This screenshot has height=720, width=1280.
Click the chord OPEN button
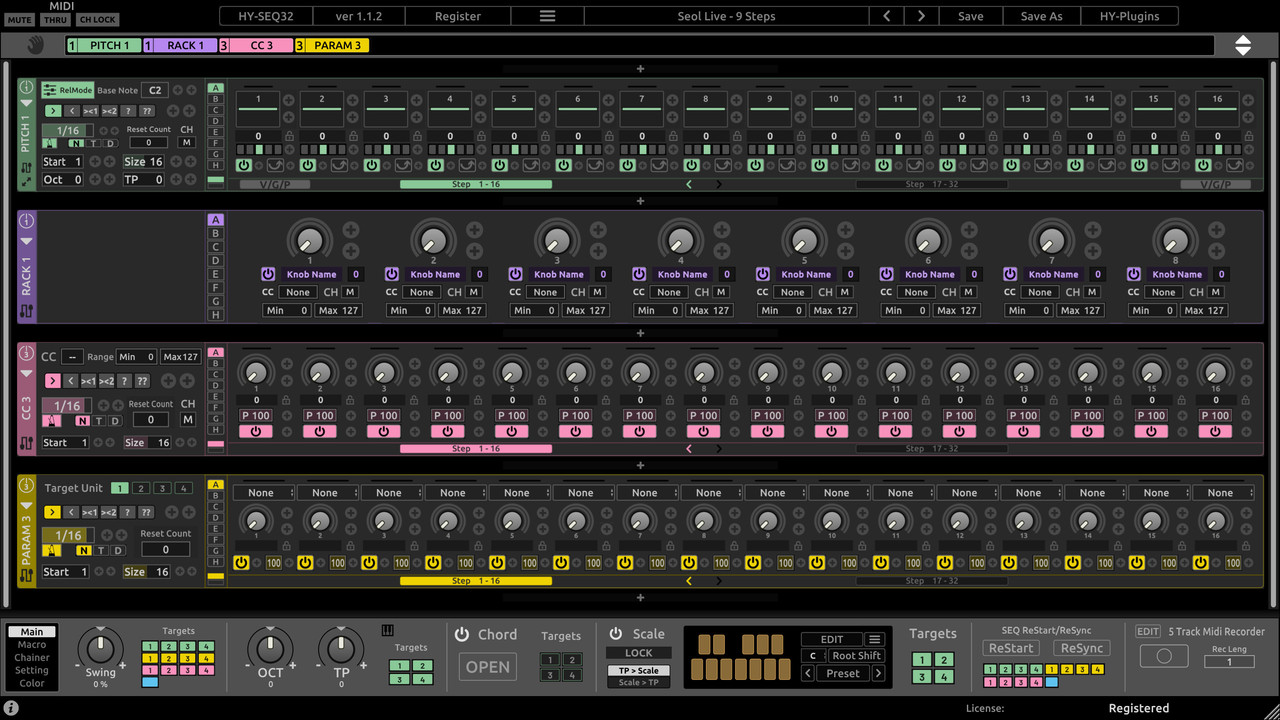click(488, 667)
